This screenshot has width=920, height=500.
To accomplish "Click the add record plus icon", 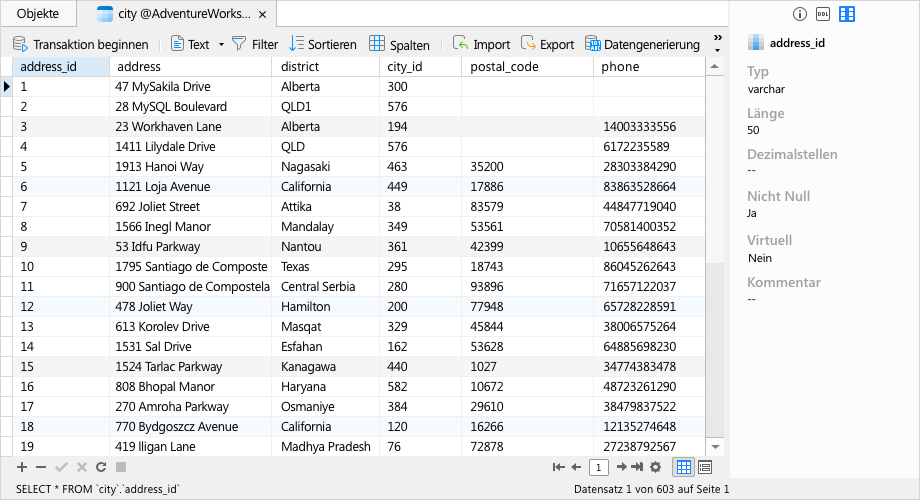I will point(22,467).
